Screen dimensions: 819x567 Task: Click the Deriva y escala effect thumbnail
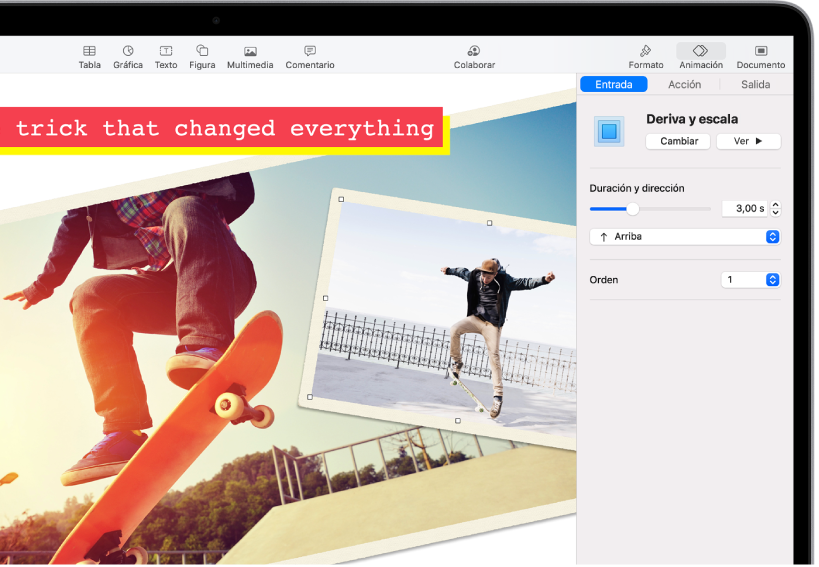coord(608,131)
